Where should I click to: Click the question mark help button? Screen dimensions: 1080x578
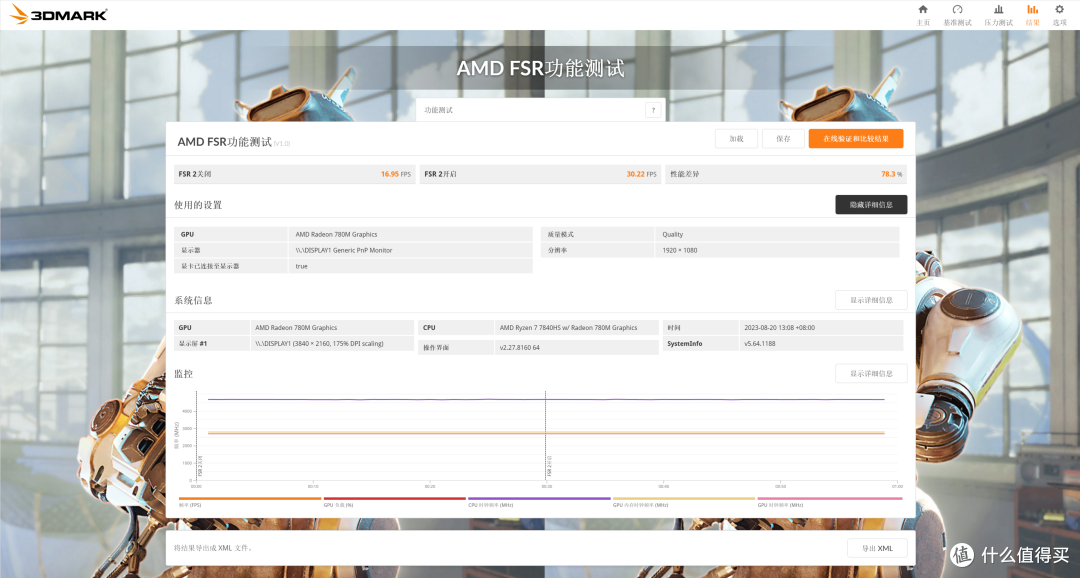pyautogui.click(x=653, y=110)
